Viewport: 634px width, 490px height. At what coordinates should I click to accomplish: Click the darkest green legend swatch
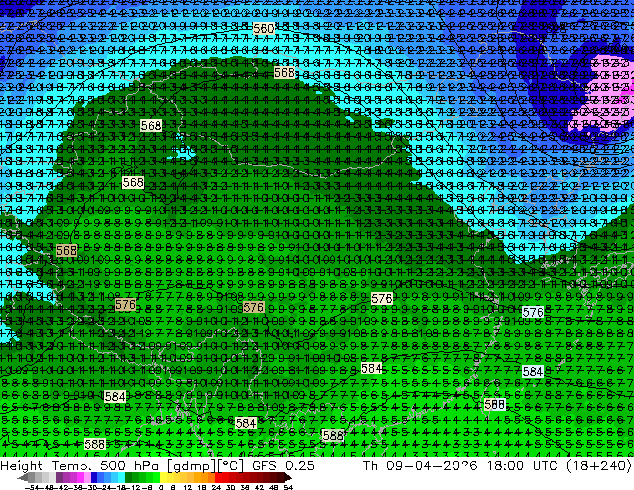coord(129,478)
